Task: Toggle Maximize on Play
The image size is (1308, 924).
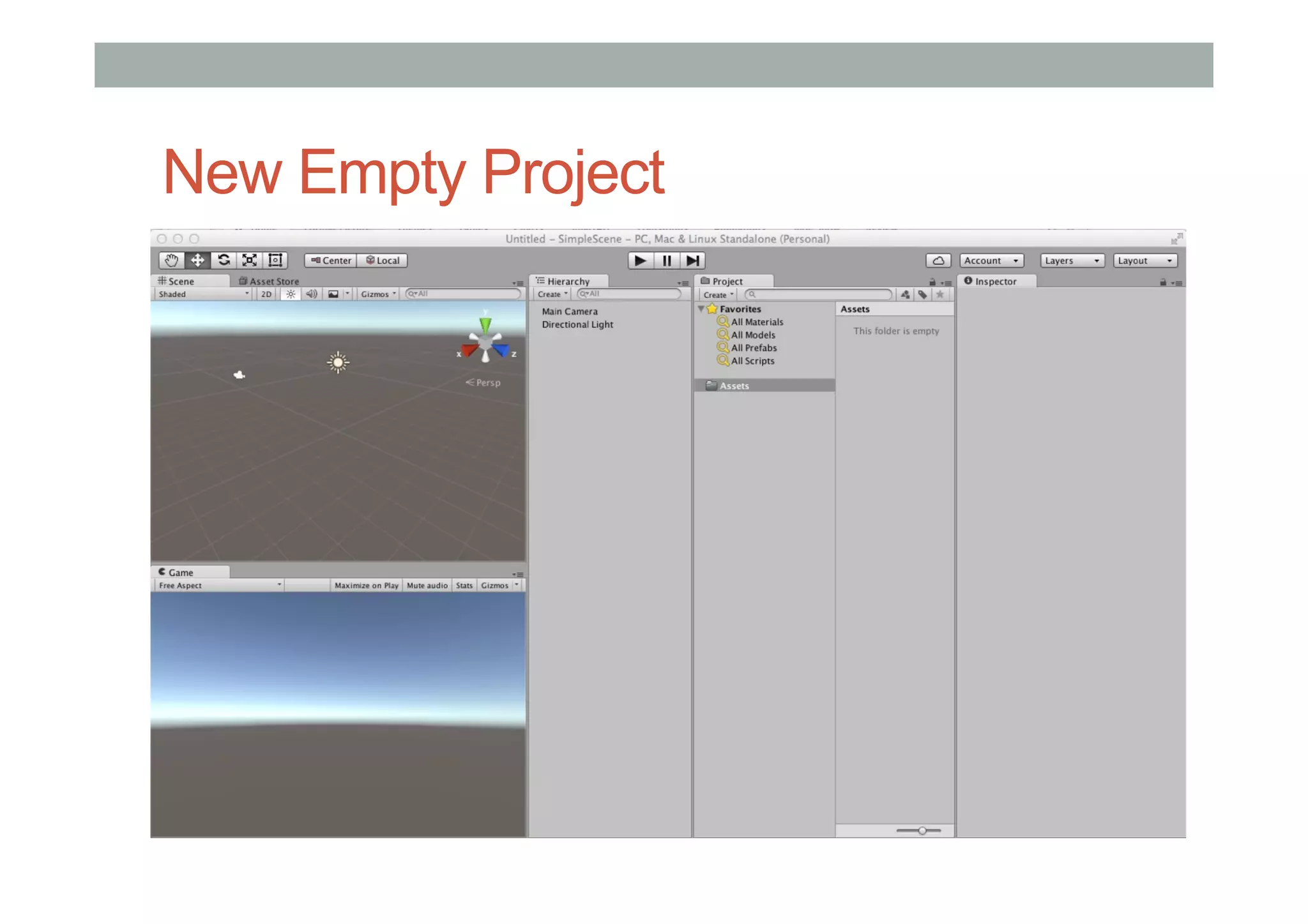Action: click(366, 586)
